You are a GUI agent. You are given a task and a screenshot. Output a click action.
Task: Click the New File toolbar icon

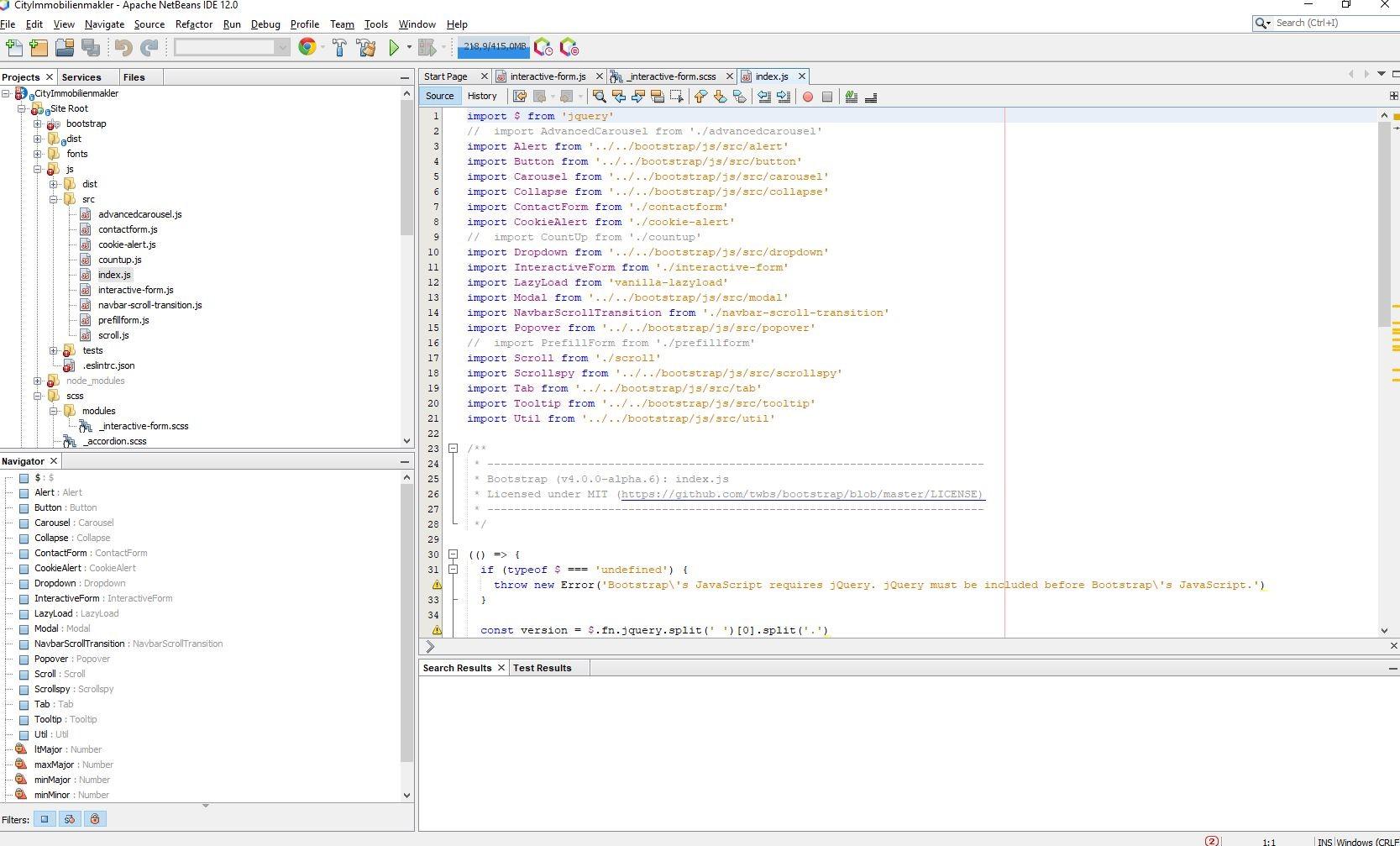point(14,48)
